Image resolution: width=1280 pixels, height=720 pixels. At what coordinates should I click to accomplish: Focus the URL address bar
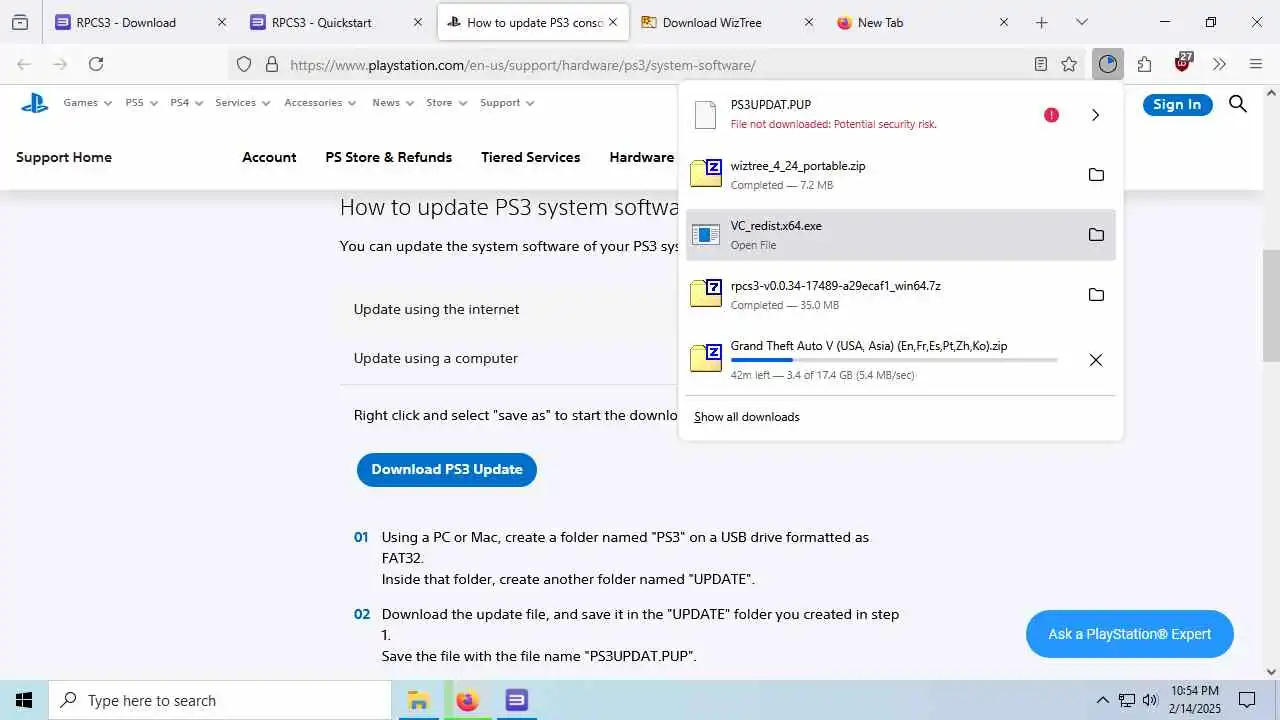(655, 65)
